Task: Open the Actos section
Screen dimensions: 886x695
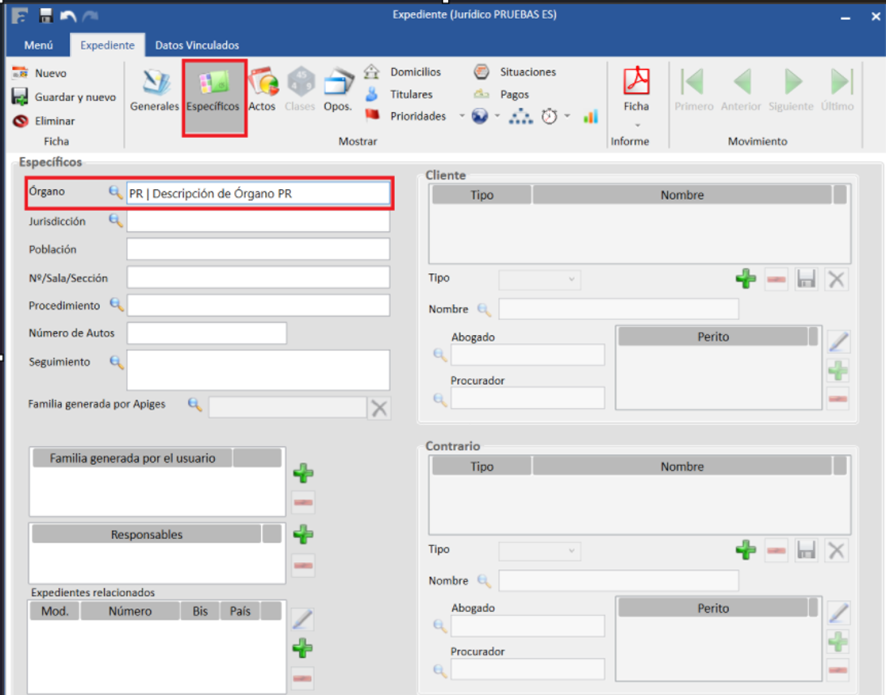Action: tap(262, 90)
